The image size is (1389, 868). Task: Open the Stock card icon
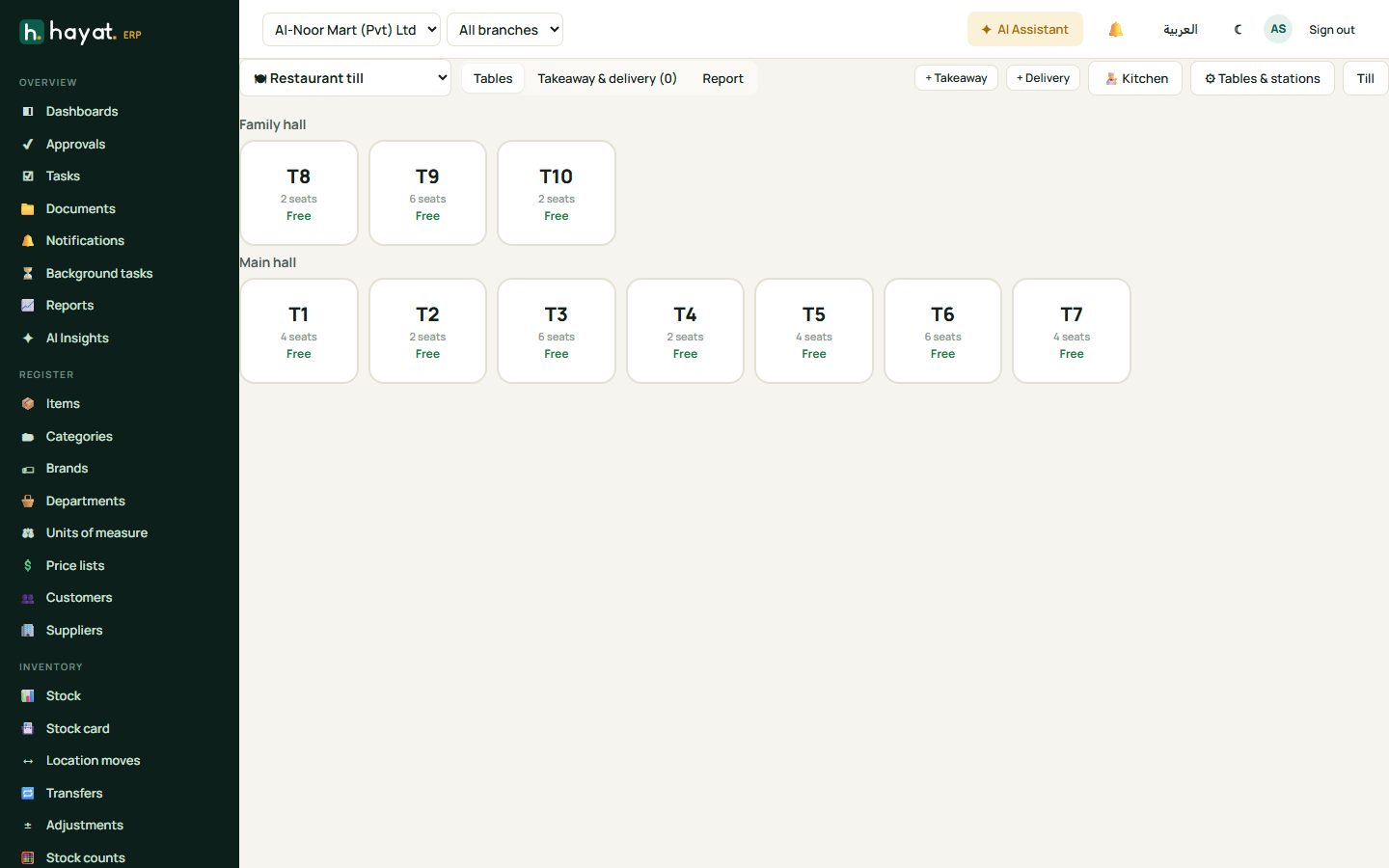pos(28,729)
